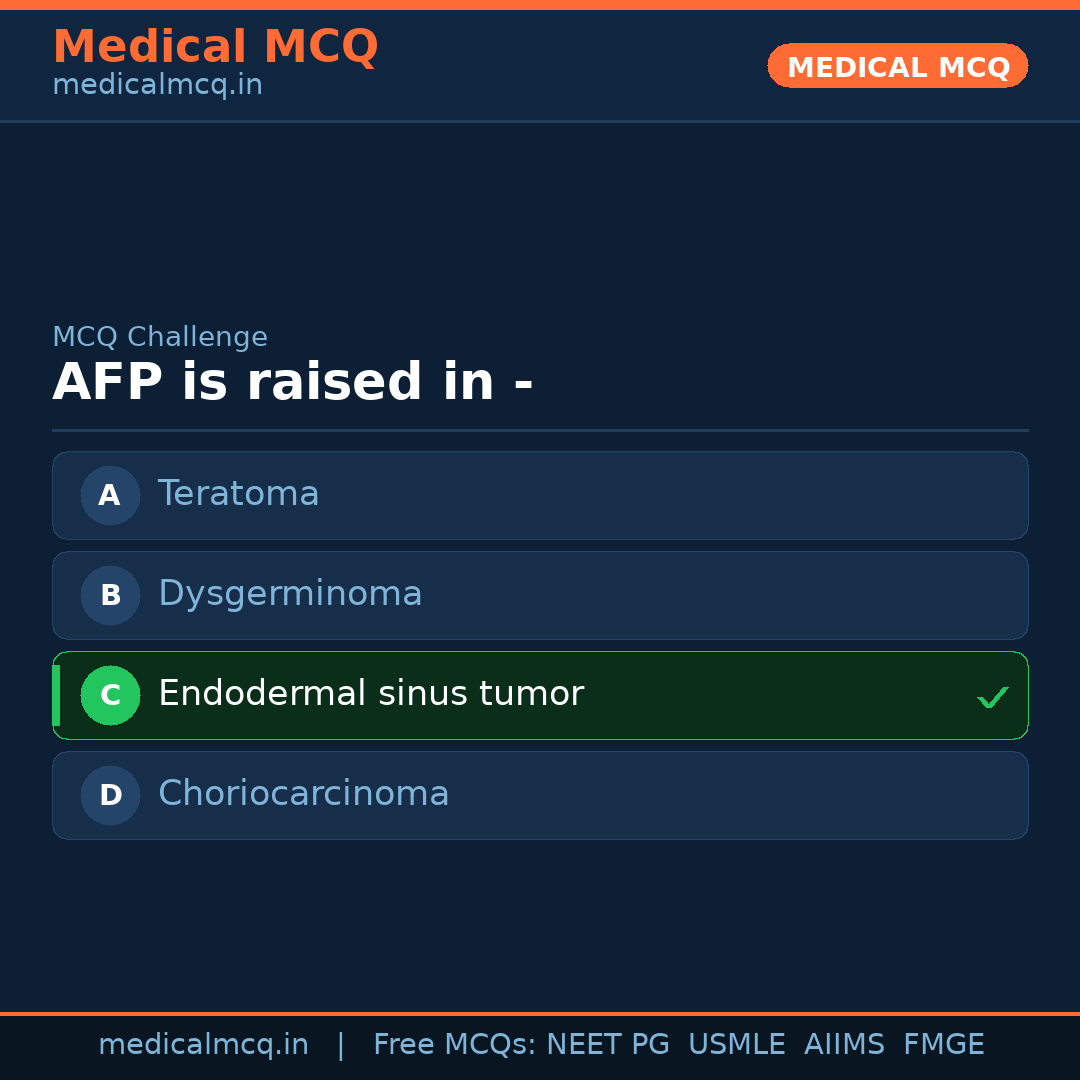Viewport: 1080px width, 1080px height.
Task: Click the FMGE footer text
Action: coord(944,1045)
